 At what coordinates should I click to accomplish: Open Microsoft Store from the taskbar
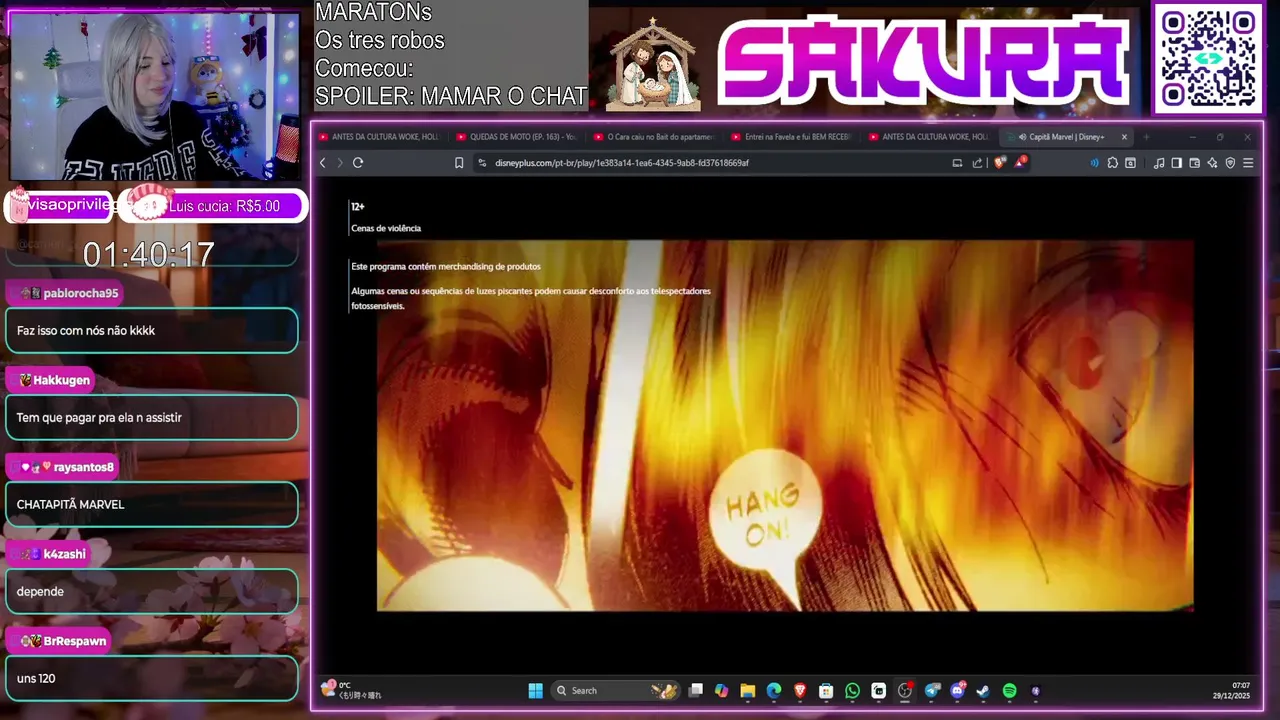[826, 690]
